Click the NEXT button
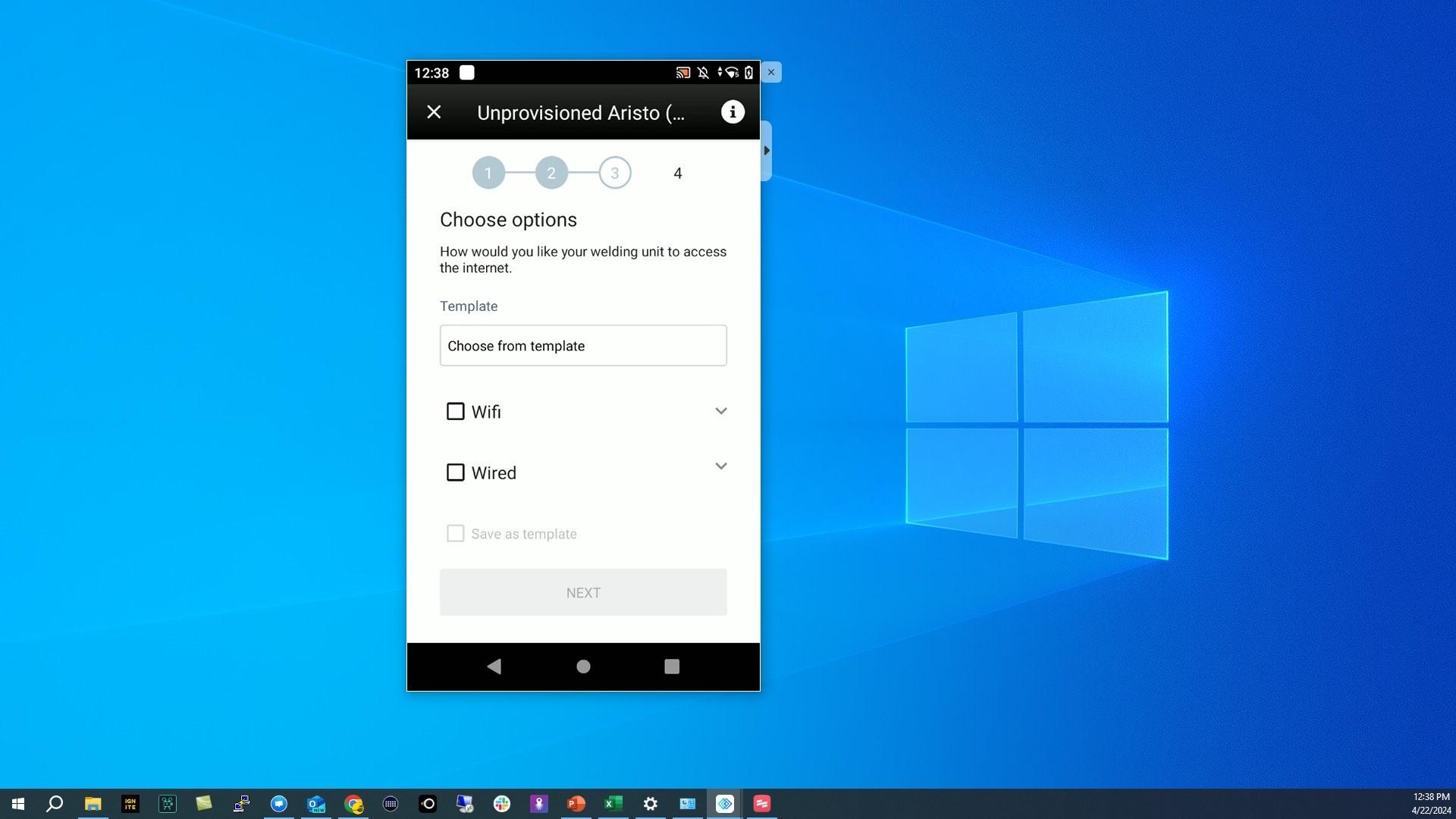The image size is (1456, 819). tap(583, 592)
